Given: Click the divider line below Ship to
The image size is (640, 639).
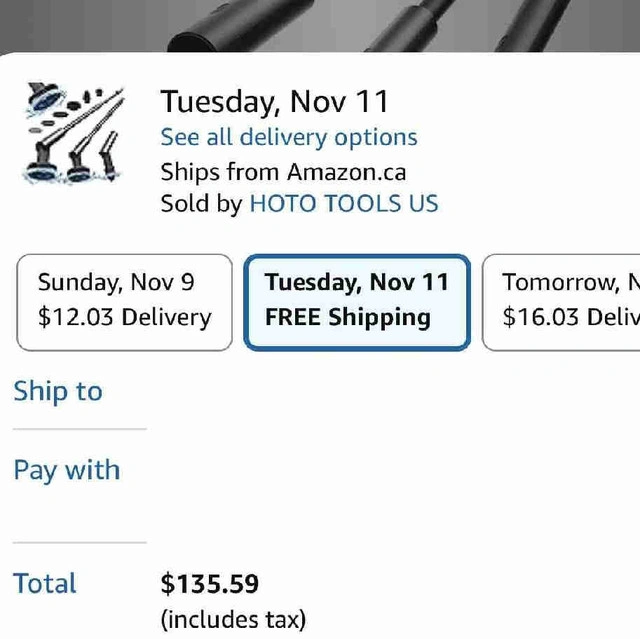Looking at the screenshot, I should click(80, 429).
